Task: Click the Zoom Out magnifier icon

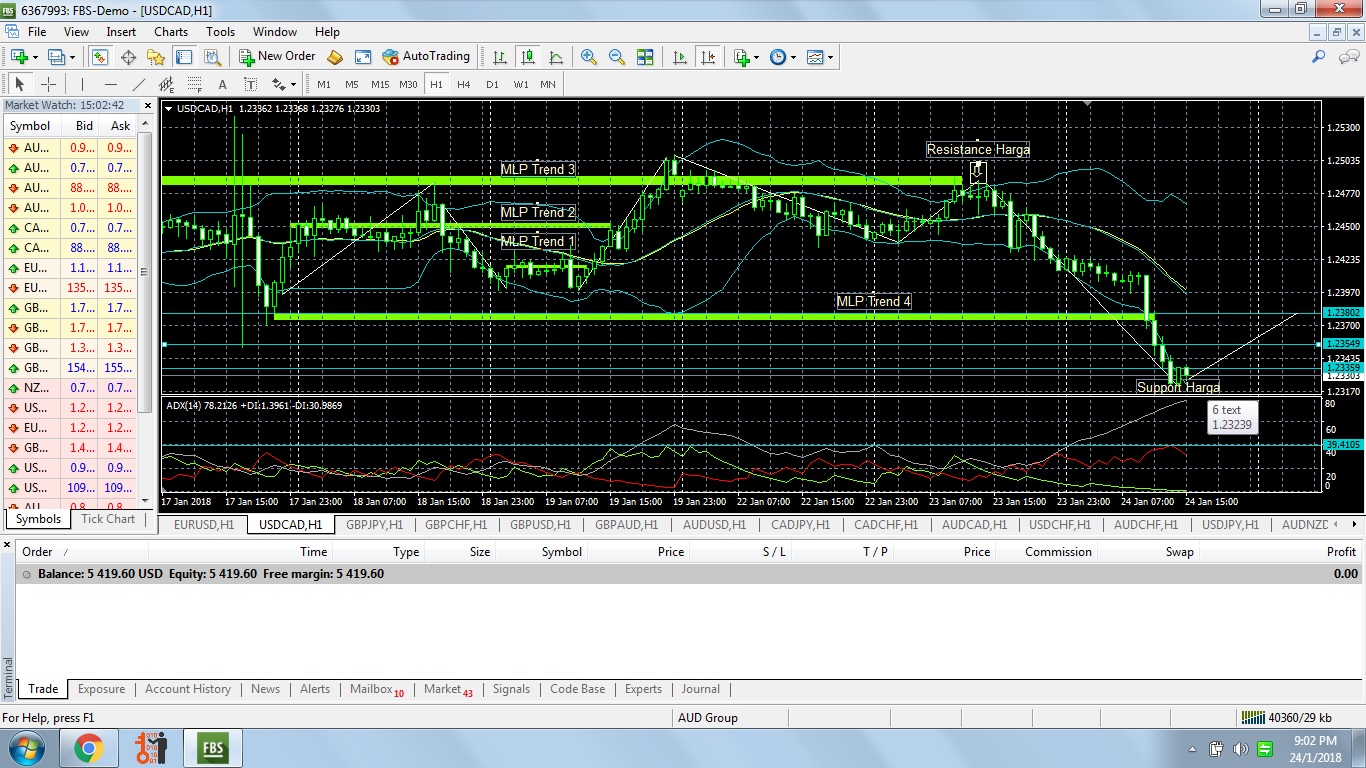Action: coord(617,57)
